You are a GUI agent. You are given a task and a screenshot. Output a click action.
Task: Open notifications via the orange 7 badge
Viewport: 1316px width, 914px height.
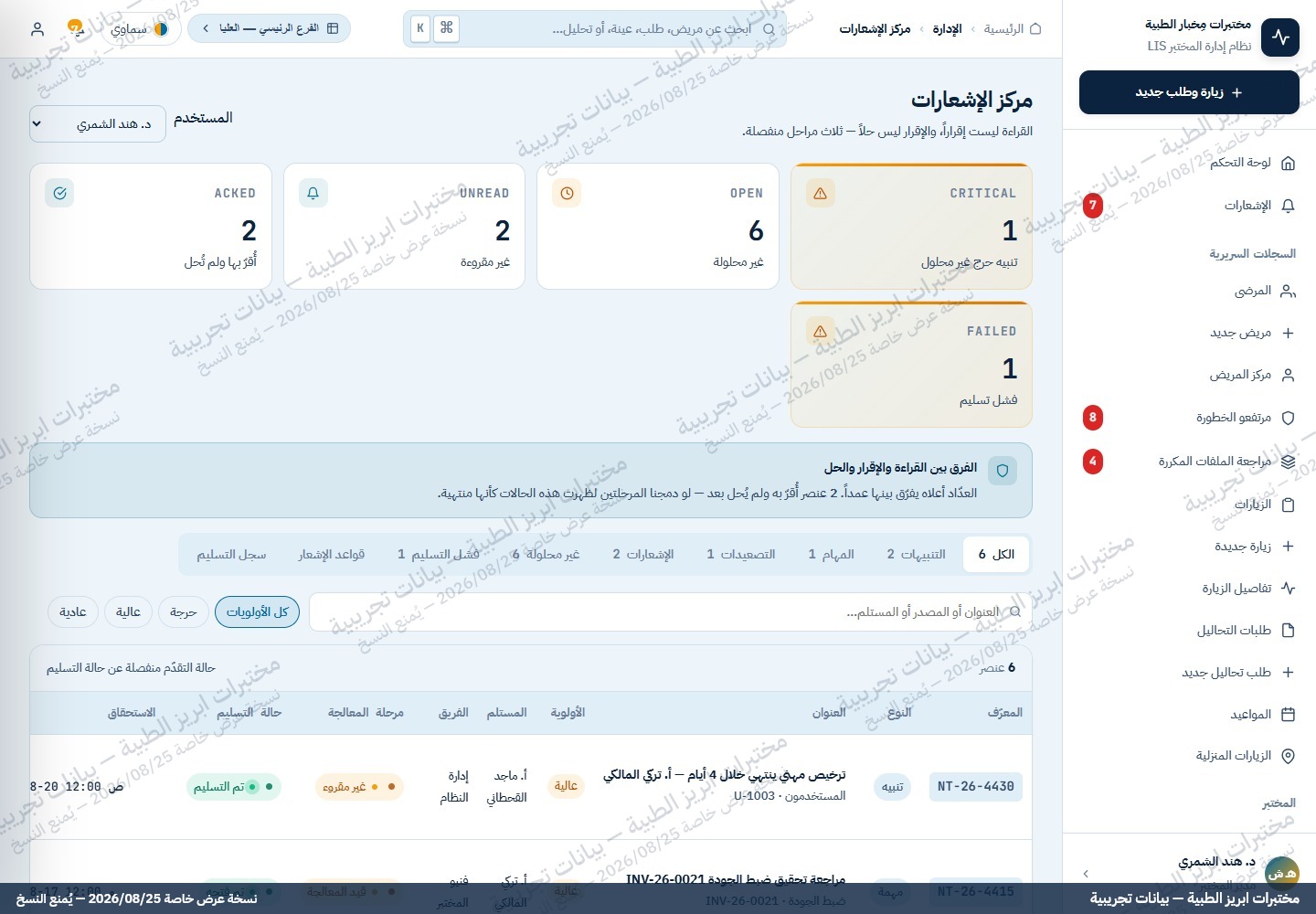point(75,27)
